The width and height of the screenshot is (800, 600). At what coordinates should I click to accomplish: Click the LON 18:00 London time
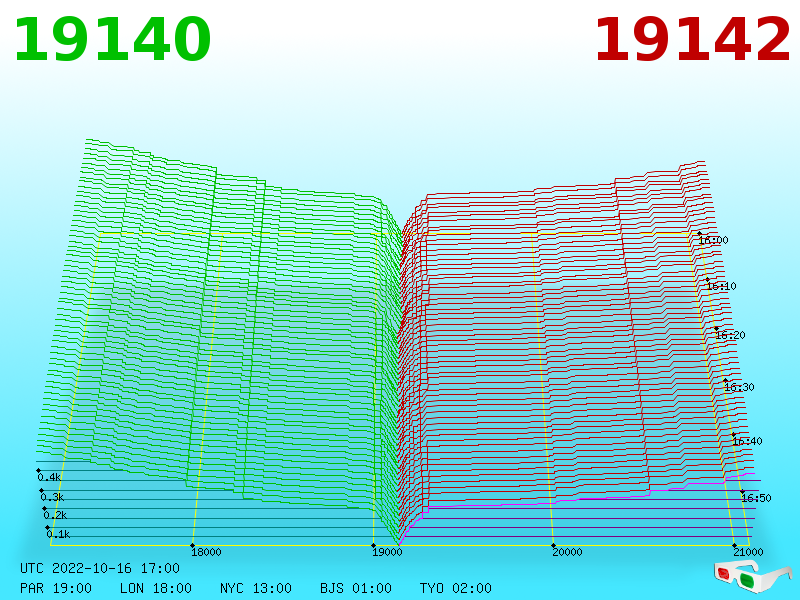click(x=156, y=588)
